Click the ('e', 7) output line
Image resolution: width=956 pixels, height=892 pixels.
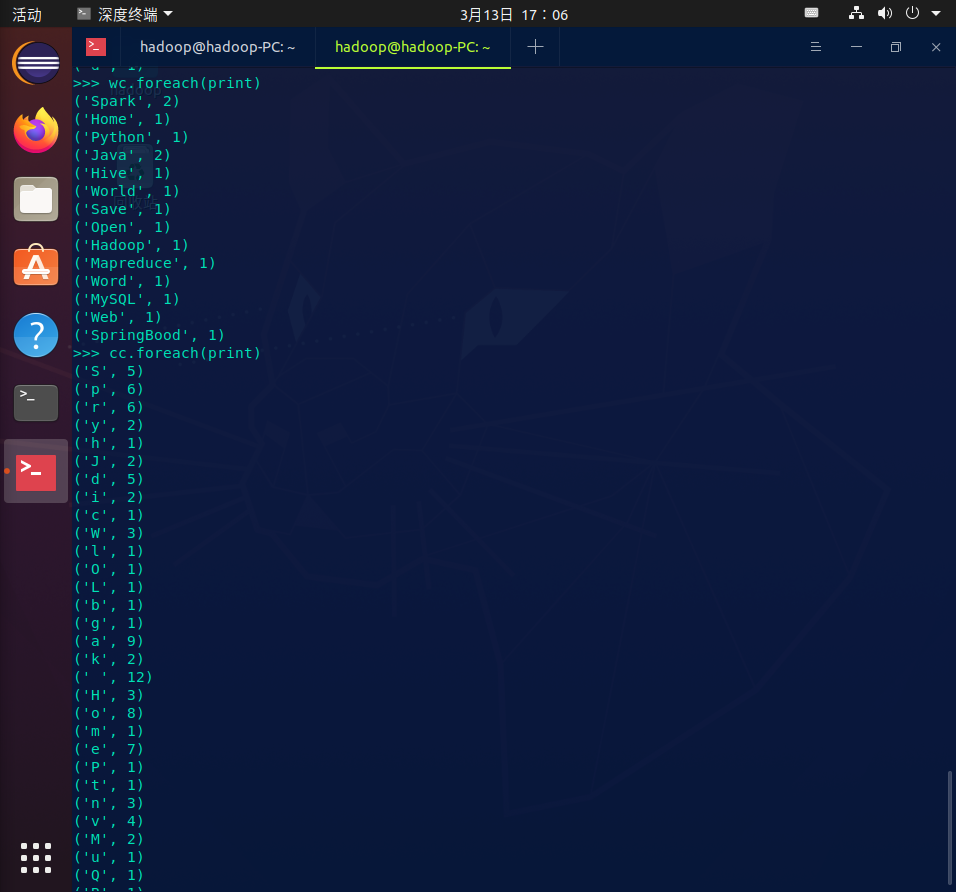[109, 749]
